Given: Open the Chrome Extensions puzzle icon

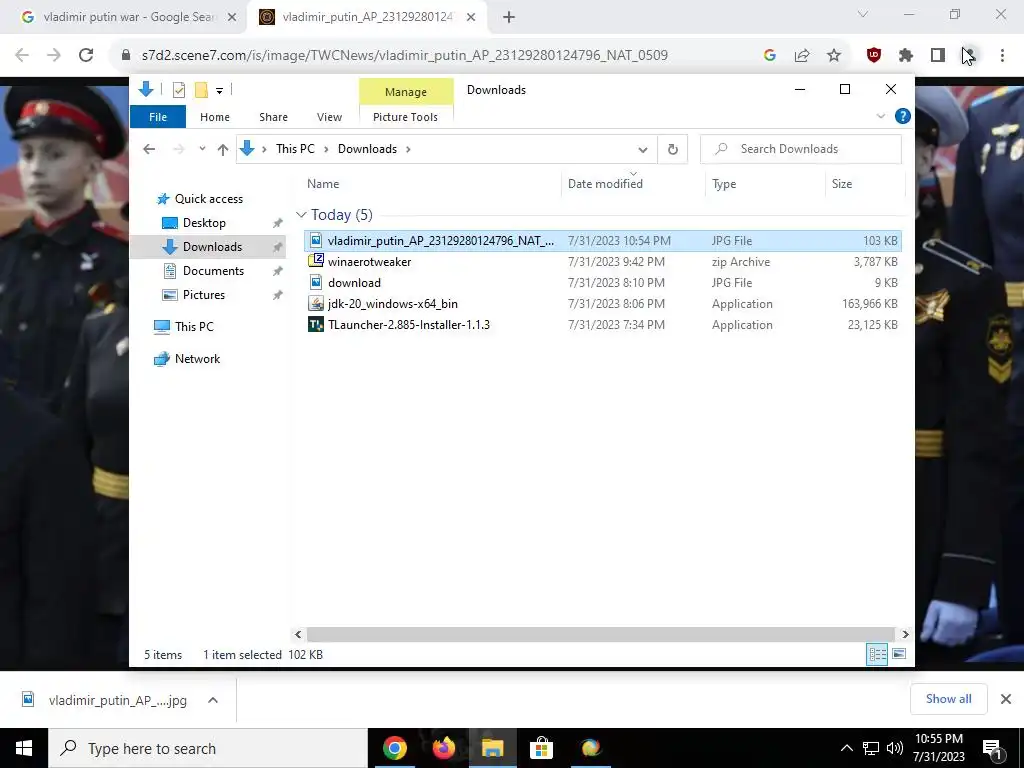Looking at the screenshot, I should pos(906,56).
